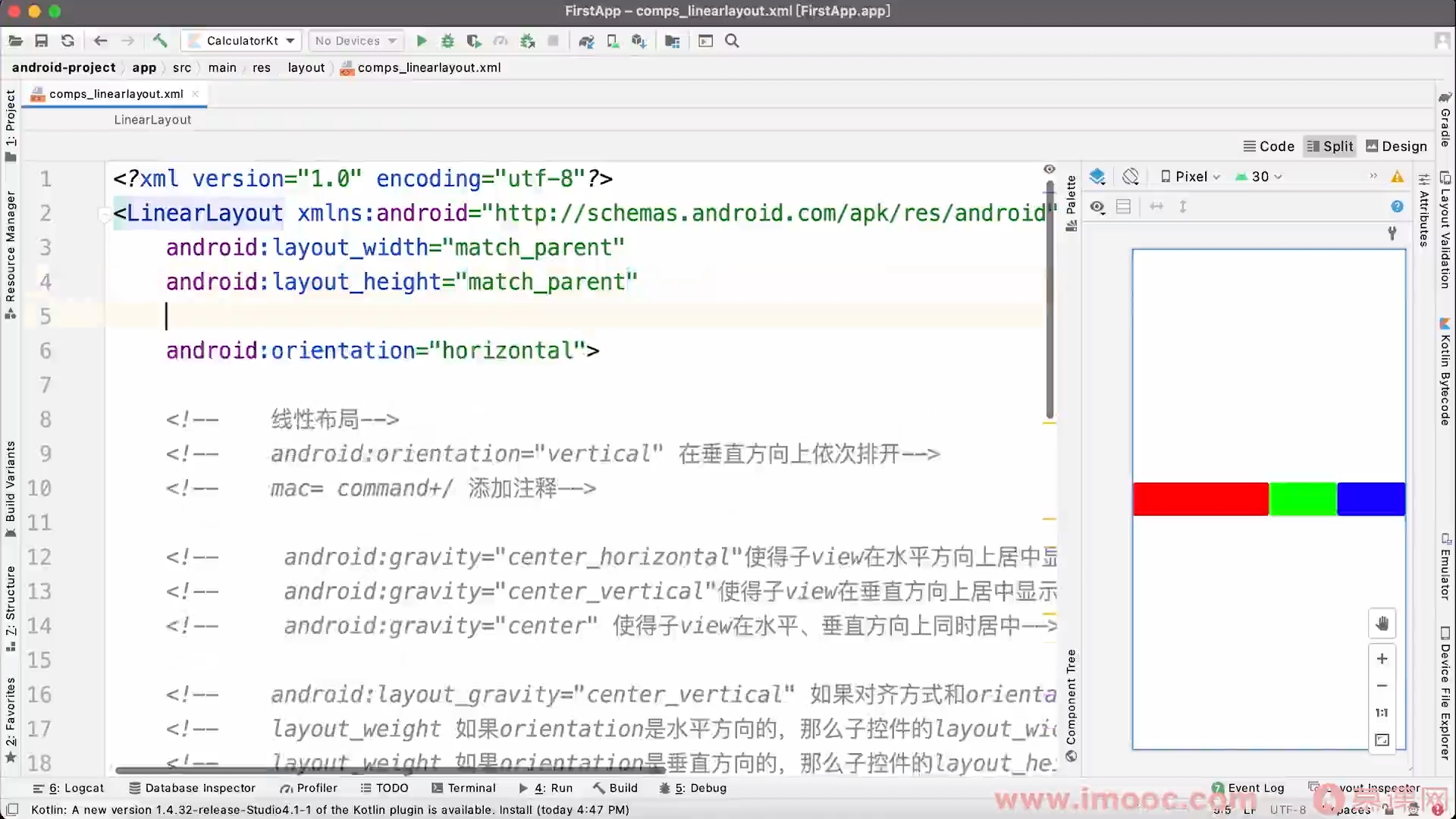Viewport: 1456px width, 819px height.
Task: Open the Resource Manager side tab
Action: click(x=11, y=255)
